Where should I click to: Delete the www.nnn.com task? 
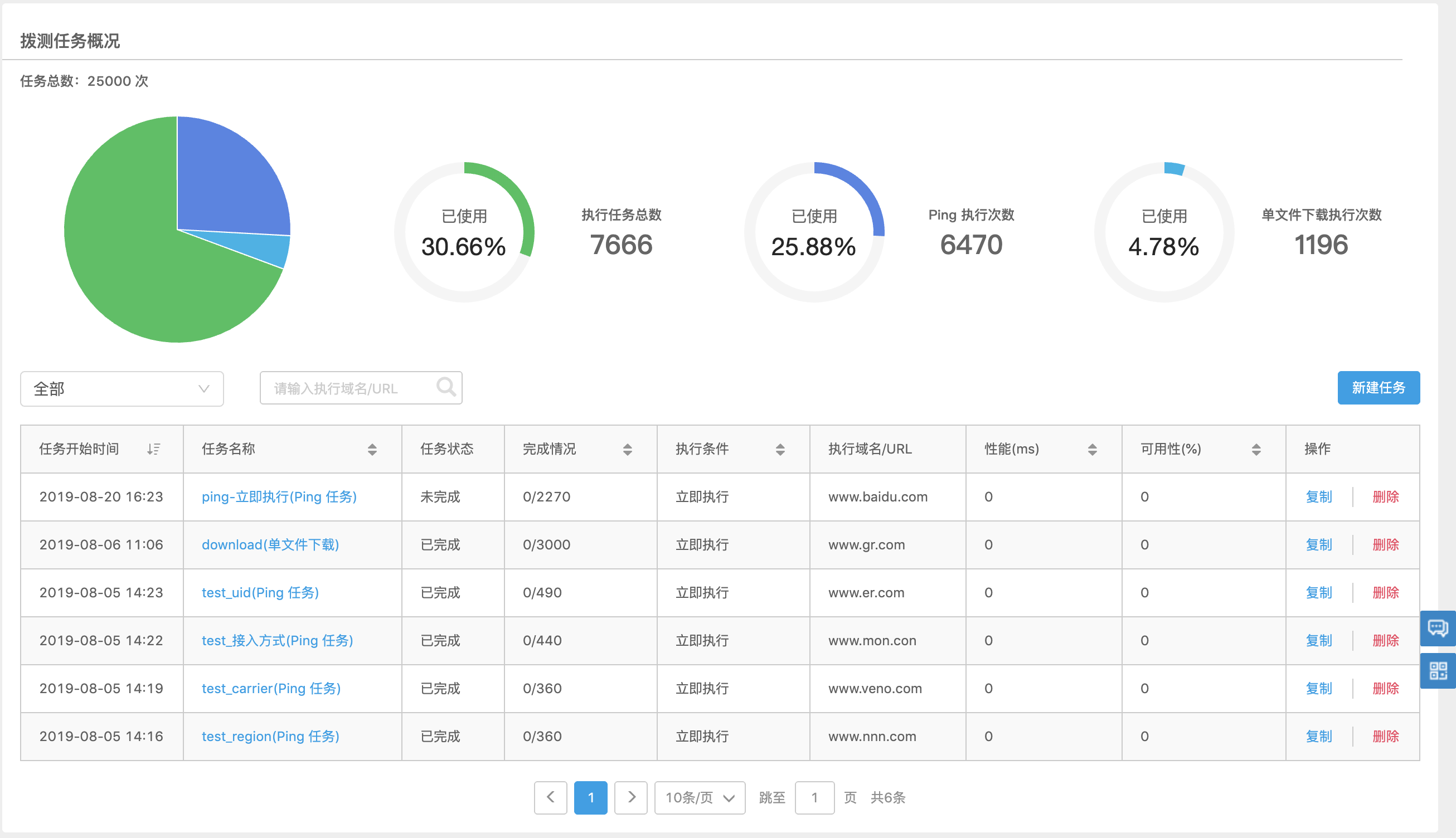coord(1386,736)
